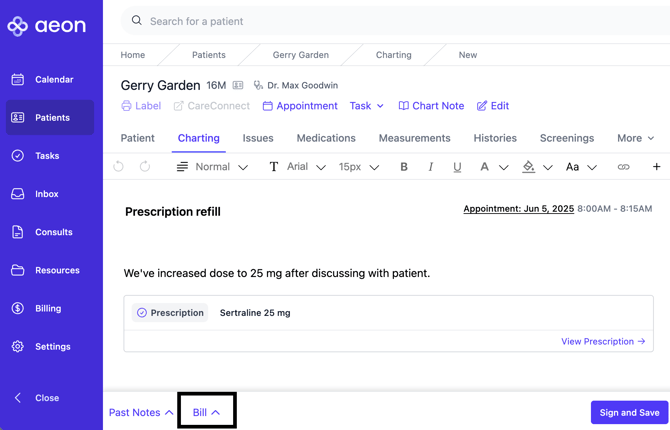Open the fill color picker
The width and height of the screenshot is (670, 430).
pyautogui.click(x=529, y=167)
